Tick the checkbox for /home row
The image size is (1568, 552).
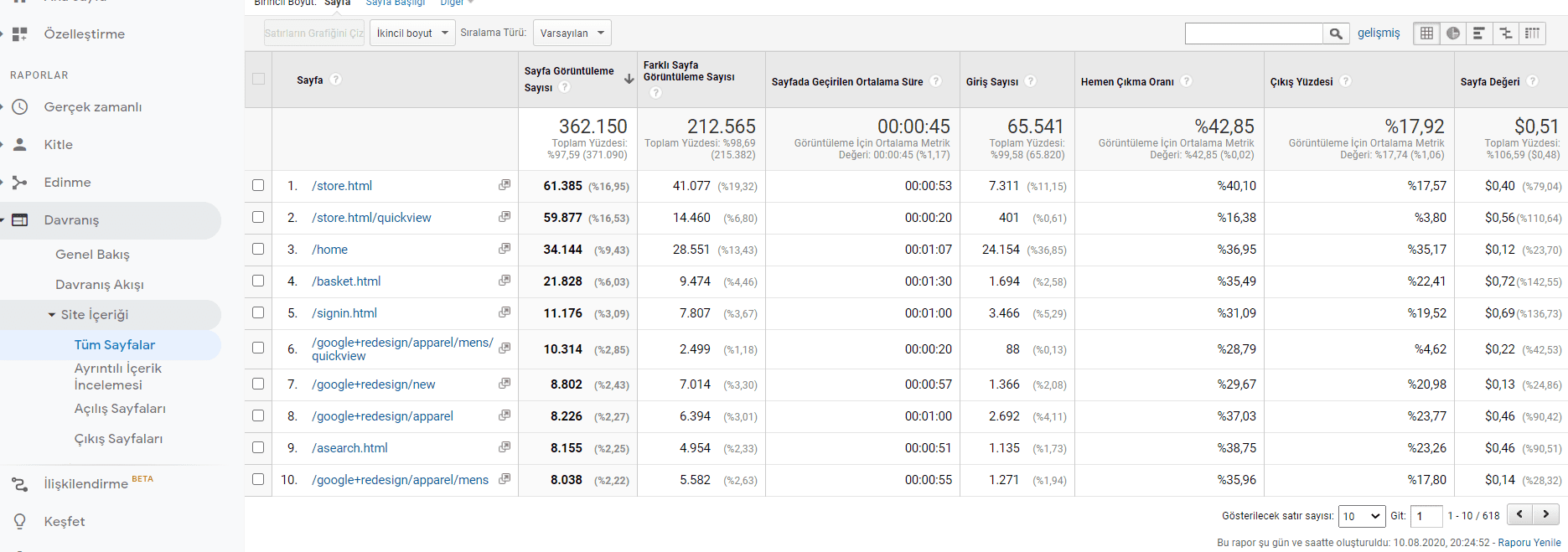(x=258, y=249)
